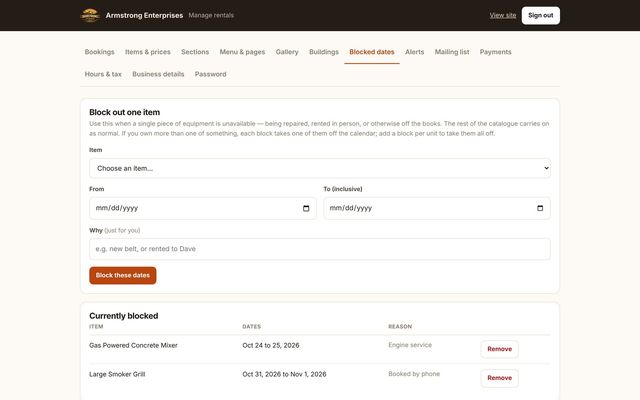
Task: Select Large Smoker Grill item text
Action: [117, 374]
